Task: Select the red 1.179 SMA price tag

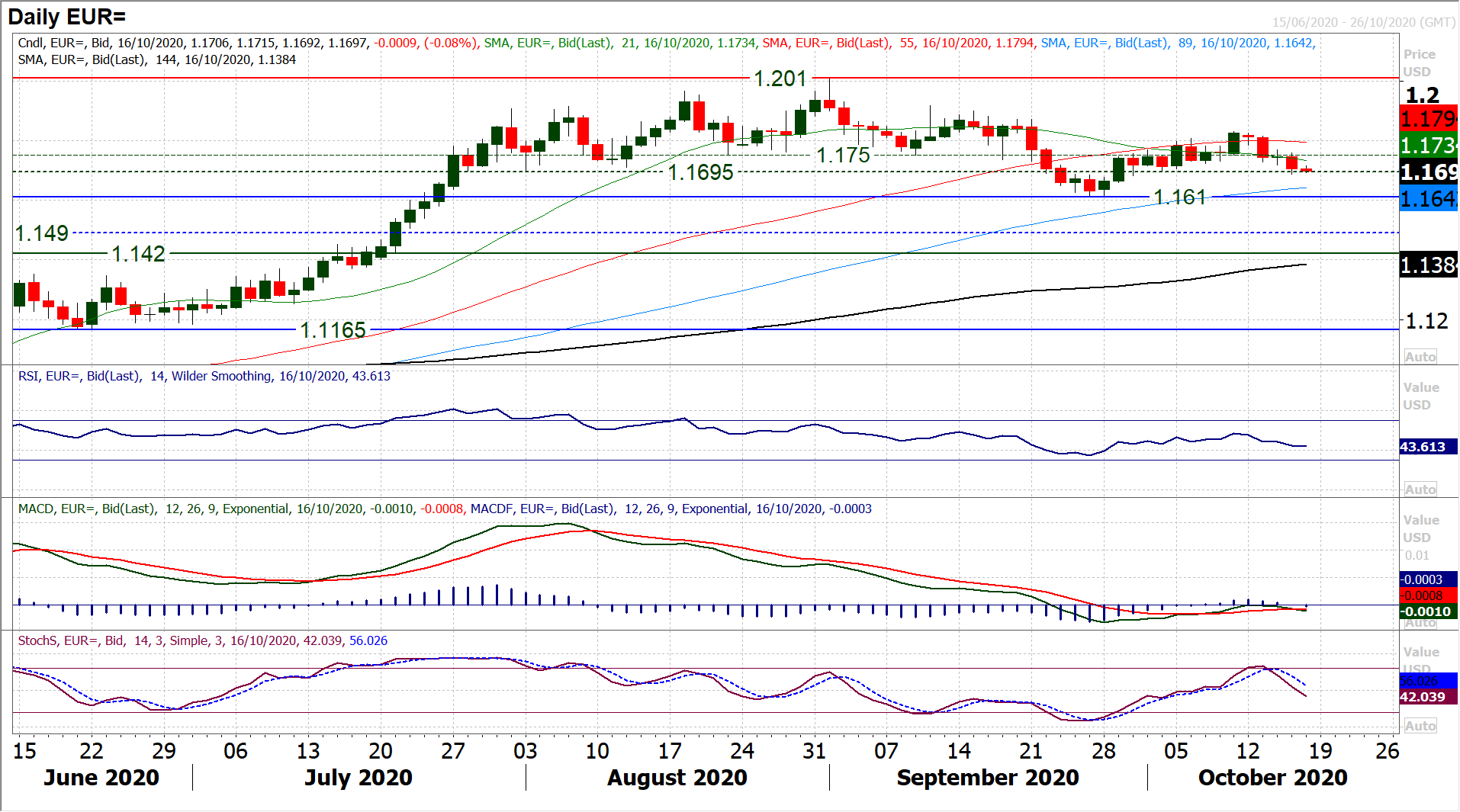Action: [1428, 119]
